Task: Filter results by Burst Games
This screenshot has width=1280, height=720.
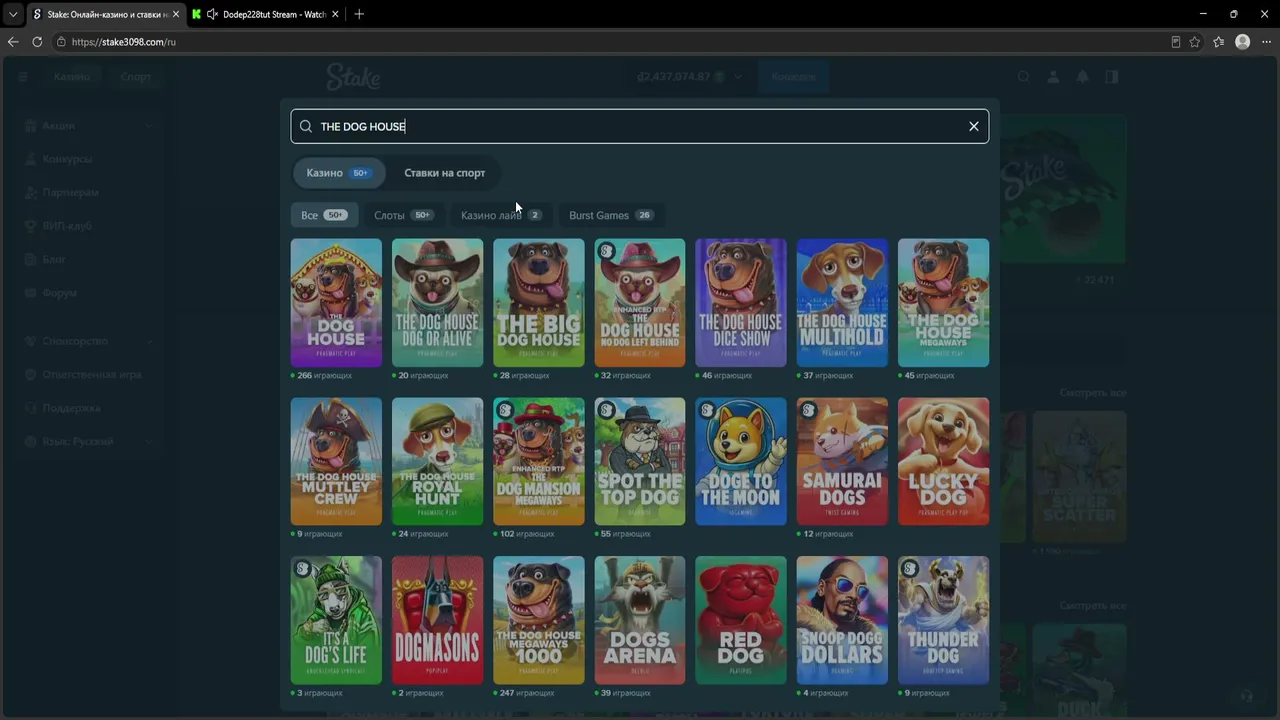Action: tap(610, 215)
